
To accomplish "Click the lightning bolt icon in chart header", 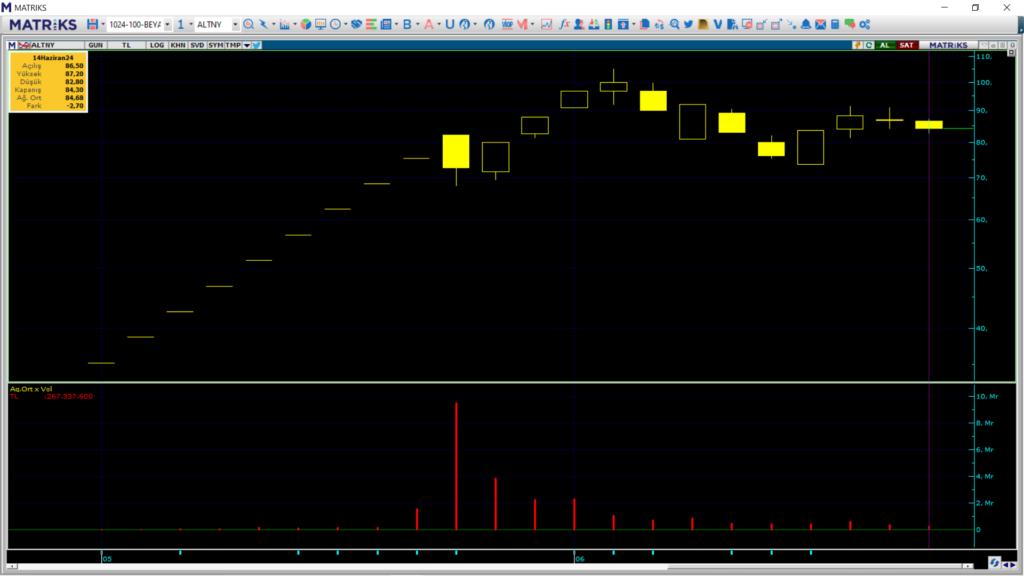I will (857, 45).
